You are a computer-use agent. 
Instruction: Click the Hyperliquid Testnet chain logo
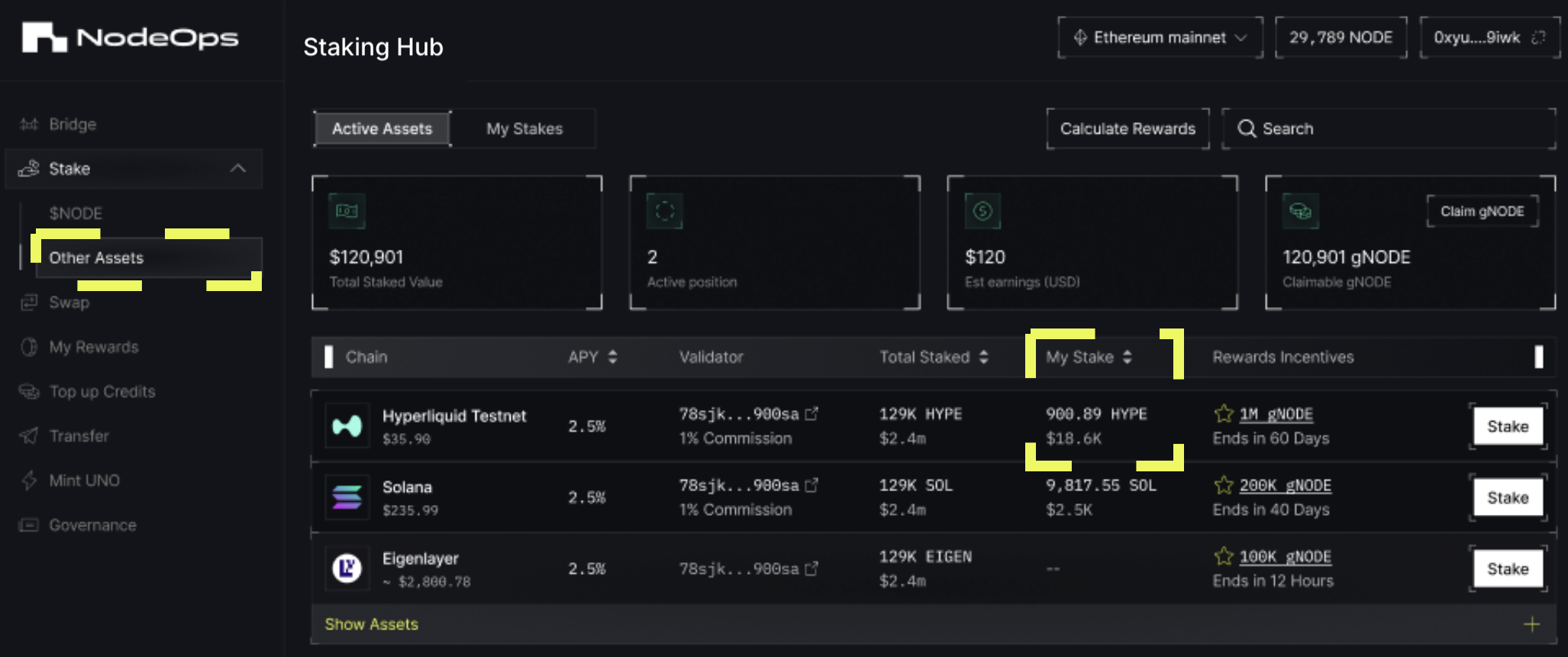347,426
